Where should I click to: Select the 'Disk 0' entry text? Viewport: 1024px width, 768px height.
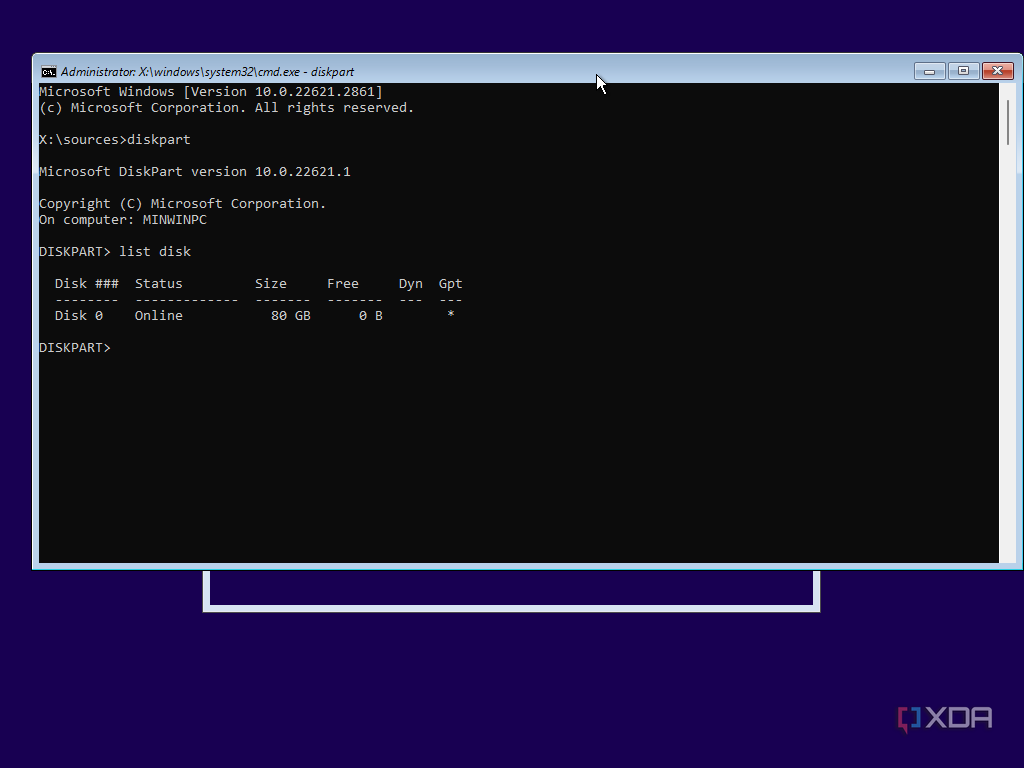(x=78, y=315)
